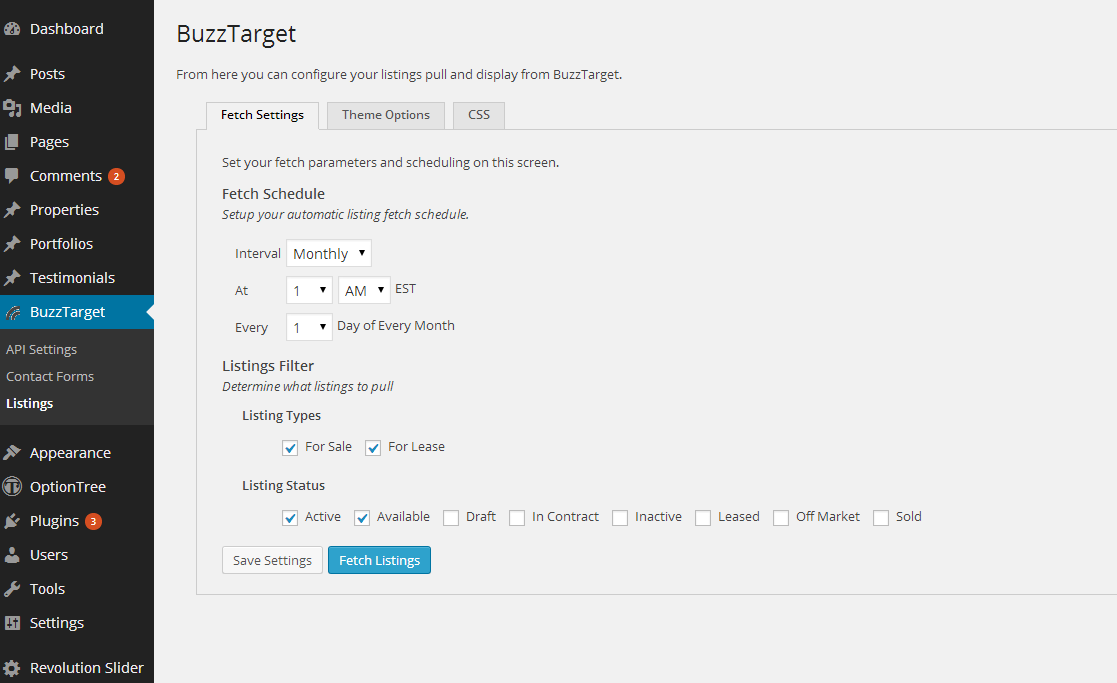Open the Interval Monthly dropdown

click(x=329, y=254)
